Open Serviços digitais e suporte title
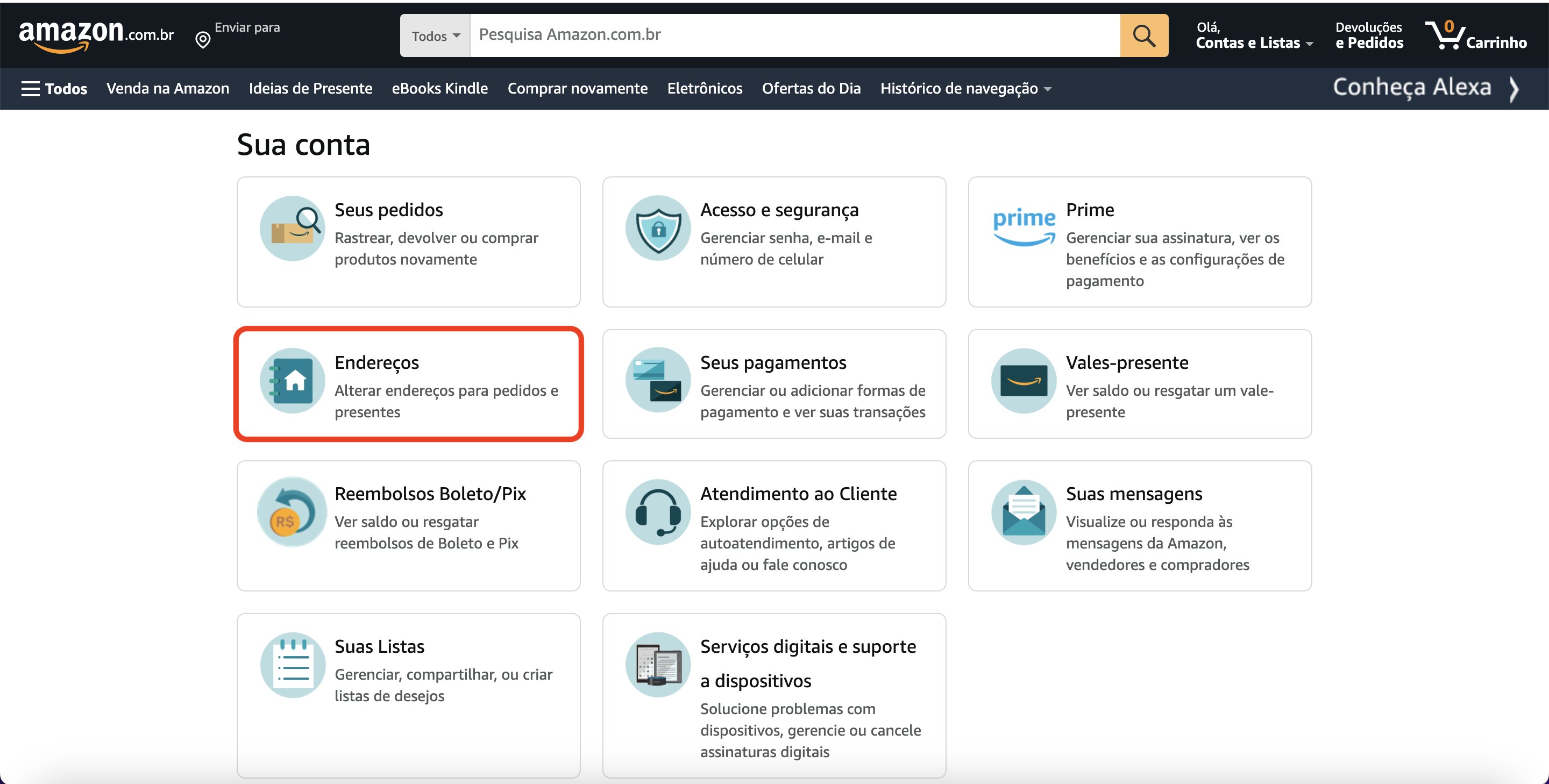Screen dimensions: 1549x784 [807, 663]
